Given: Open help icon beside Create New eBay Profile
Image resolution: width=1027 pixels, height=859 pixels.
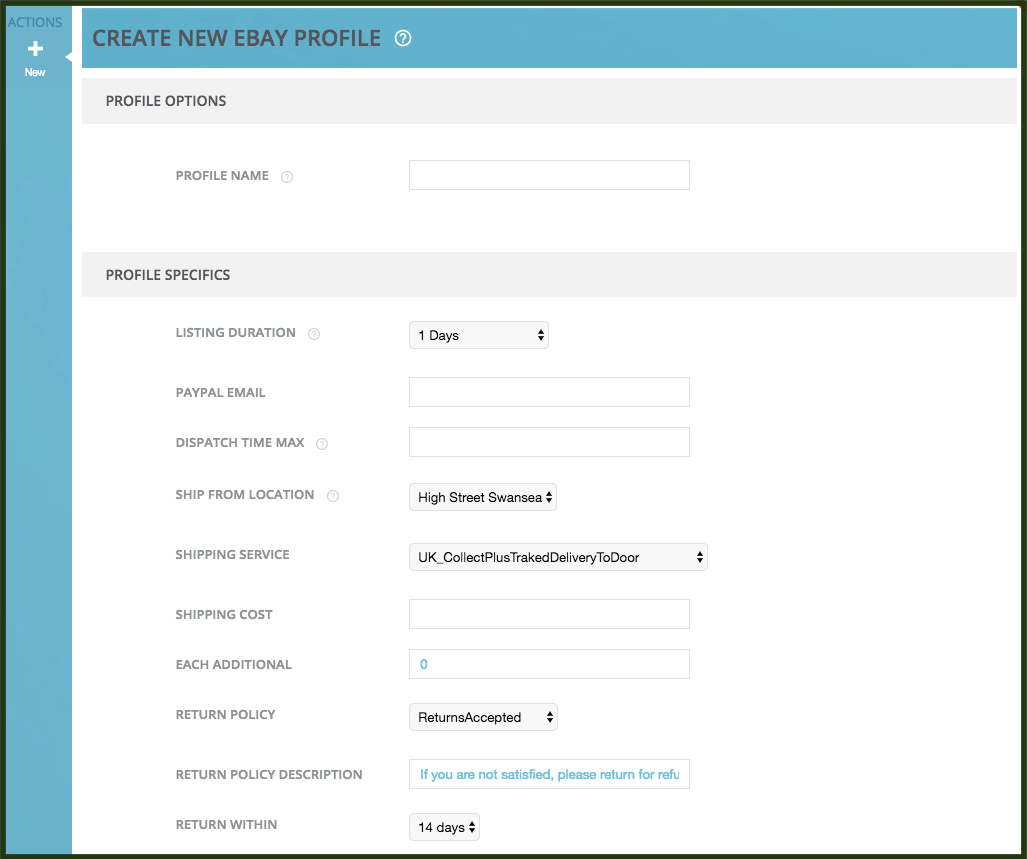Looking at the screenshot, I should click(x=403, y=39).
